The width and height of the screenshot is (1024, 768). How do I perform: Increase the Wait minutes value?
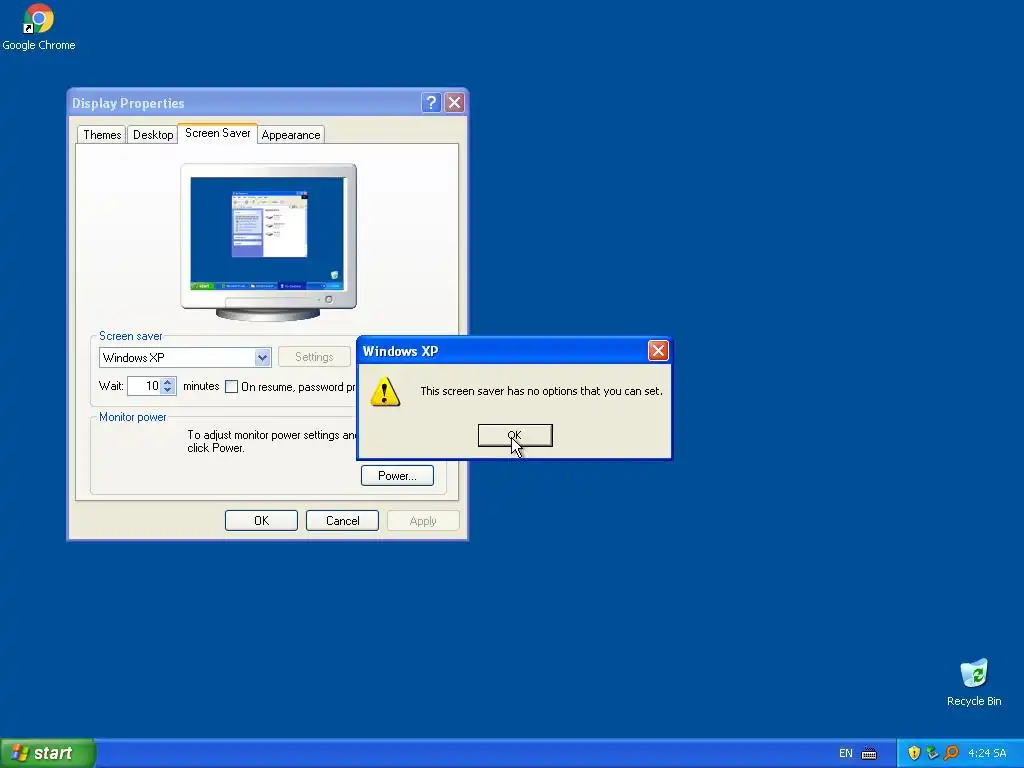(x=168, y=382)
